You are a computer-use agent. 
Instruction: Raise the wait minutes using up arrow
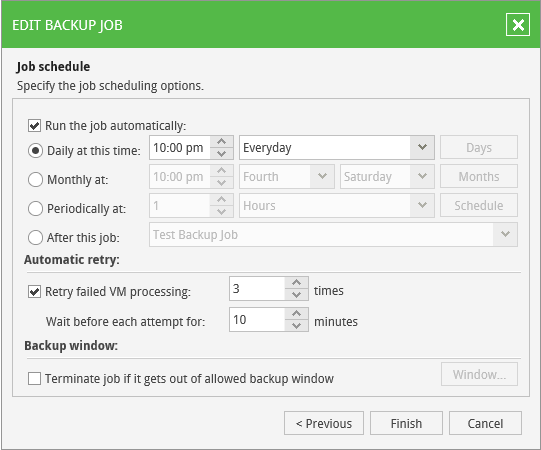click(x=296, y=314)
